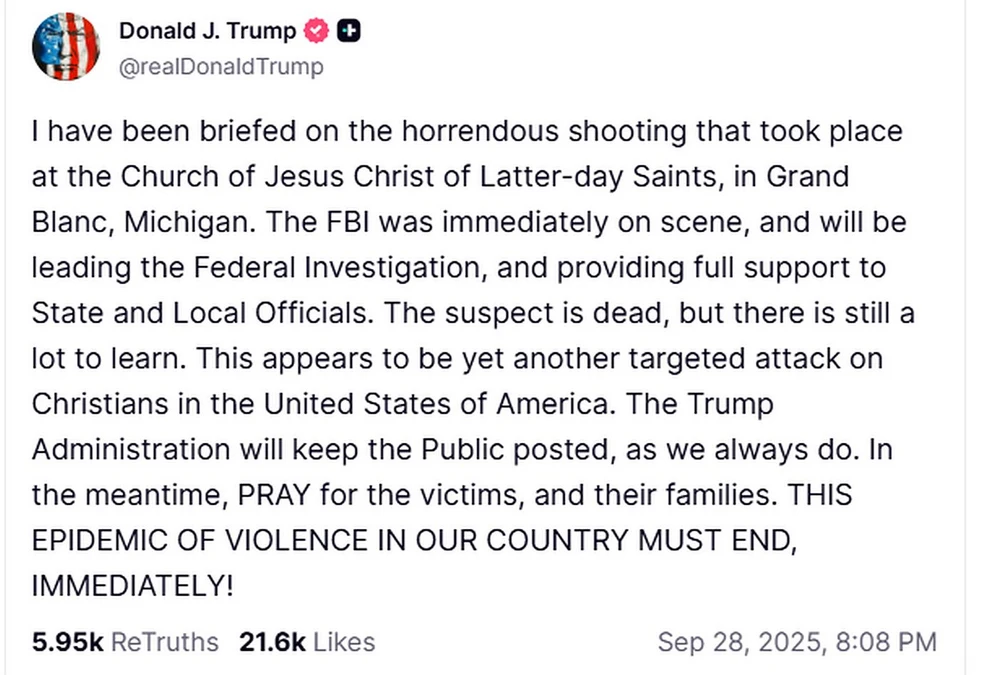The width and height of the screenshot is (990, 675).
Task: Click the final word "IMMEDIATELY!"
Action: click(132, 586)
